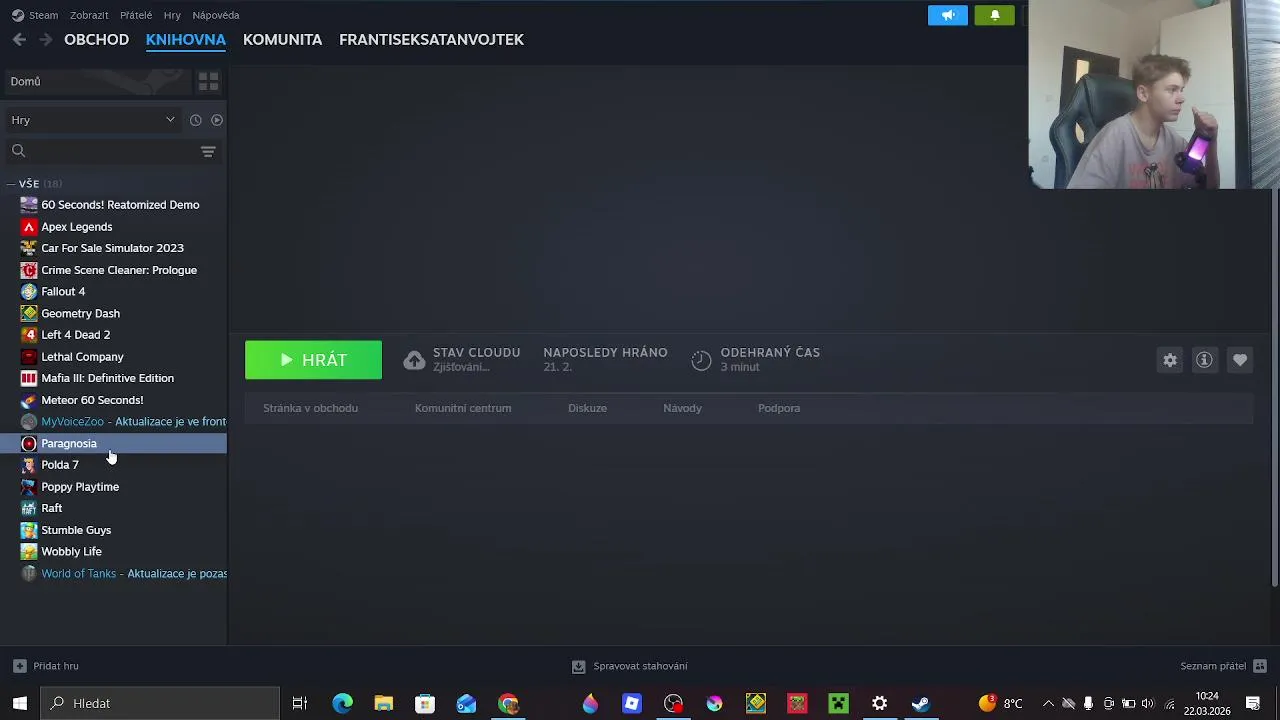Open the Nápověda menu
The width and height of the screenshot is (1280, 720).
[216, 15]
